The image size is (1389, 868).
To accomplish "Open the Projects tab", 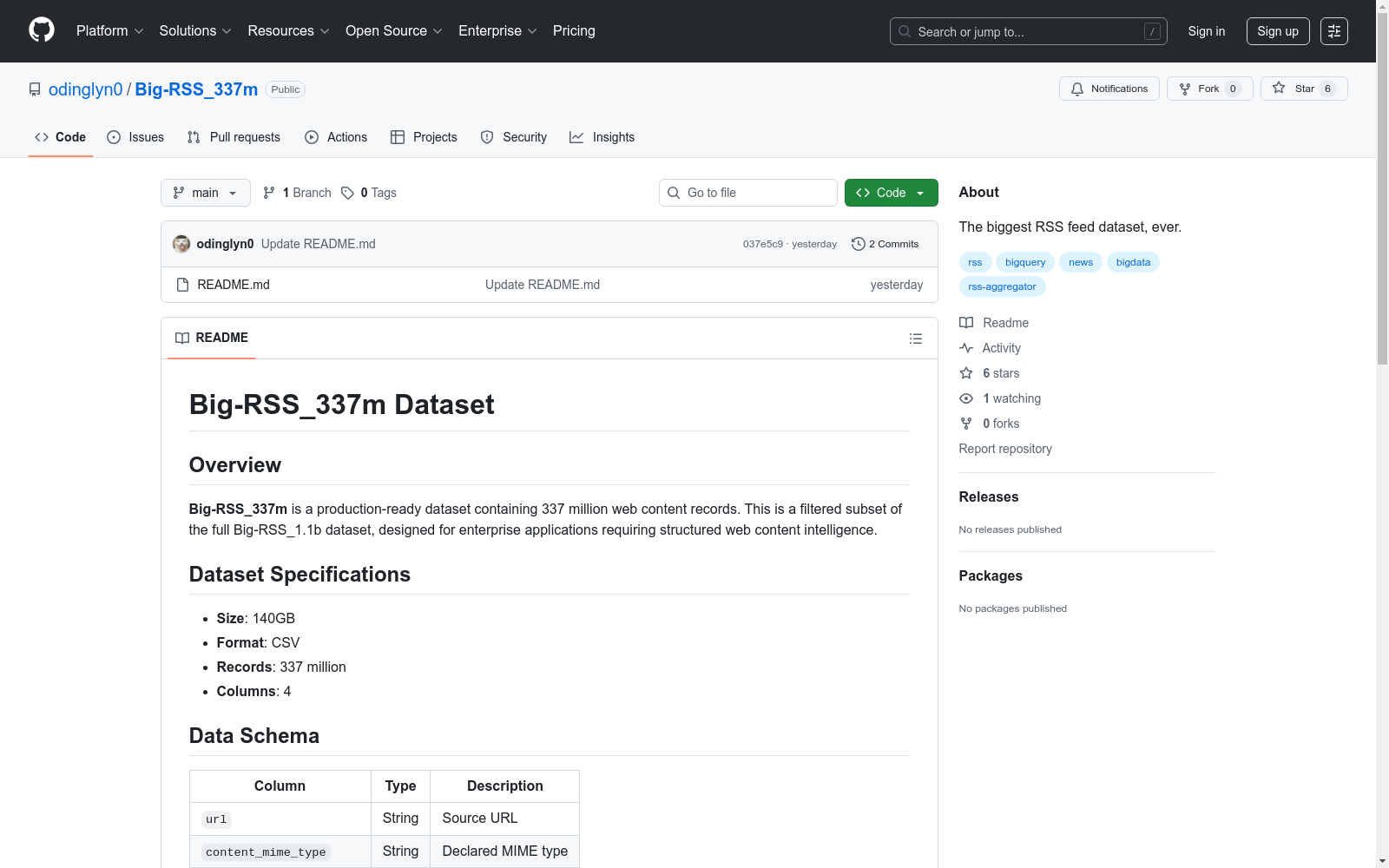I will 424,137.
